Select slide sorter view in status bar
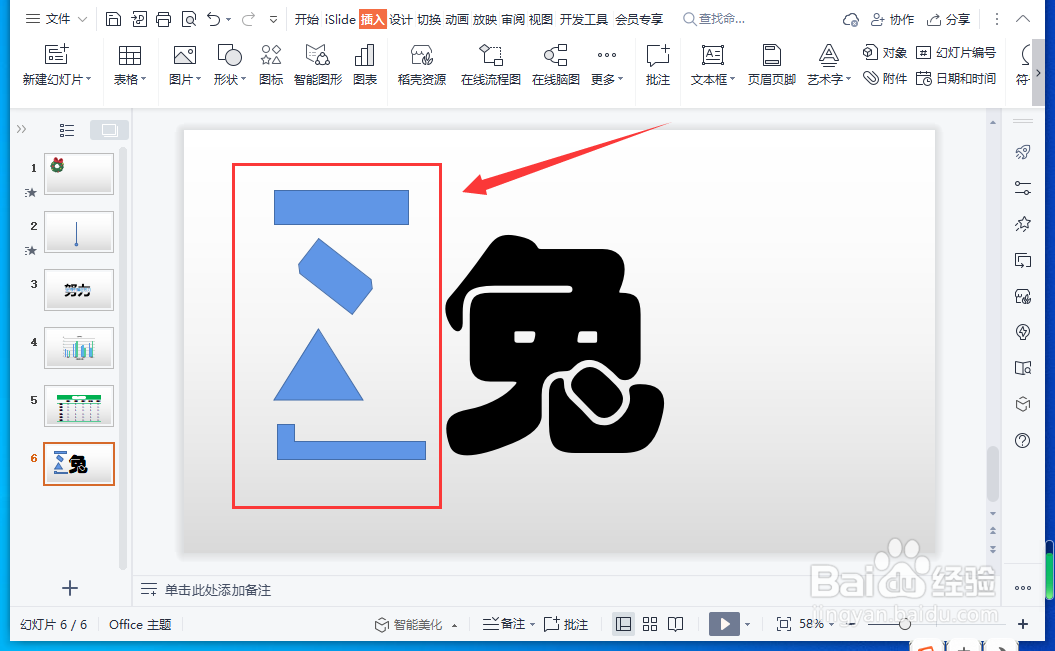Image resolution: width=1055 pixels, height=651 pixels. (650, 624)
